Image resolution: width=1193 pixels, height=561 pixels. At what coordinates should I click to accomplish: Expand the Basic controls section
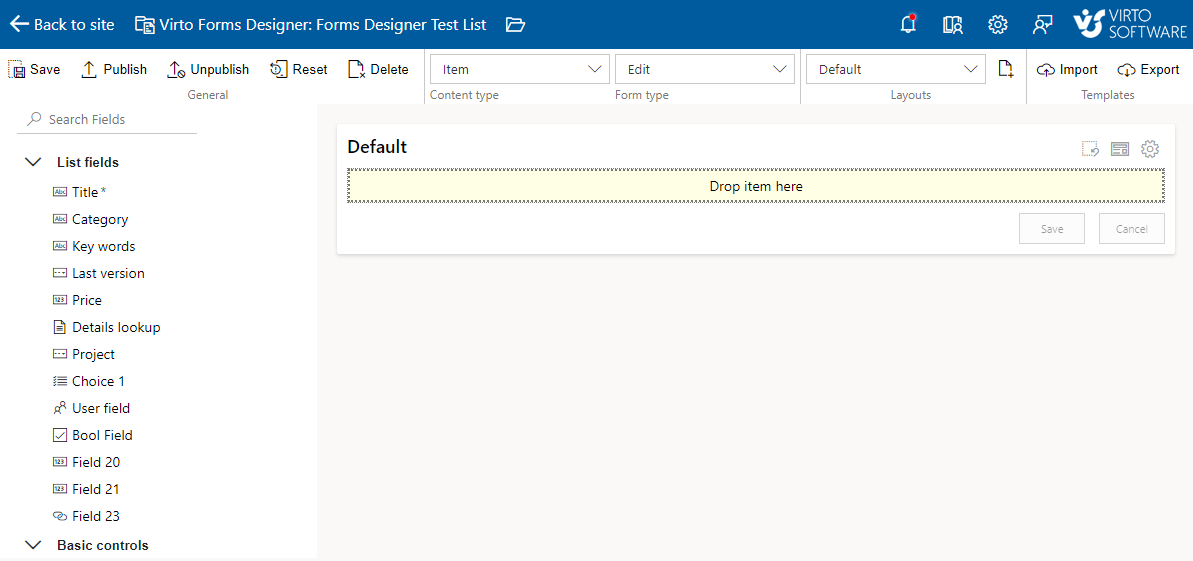(33, 545)
